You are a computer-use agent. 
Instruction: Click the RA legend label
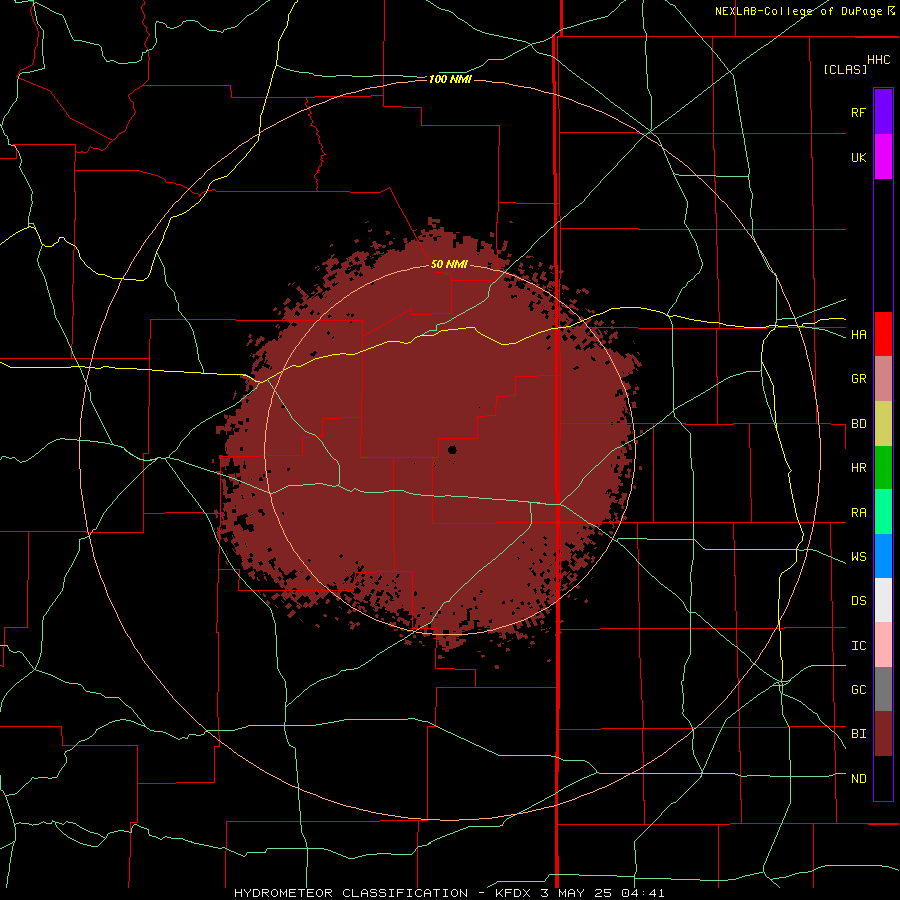858,513
